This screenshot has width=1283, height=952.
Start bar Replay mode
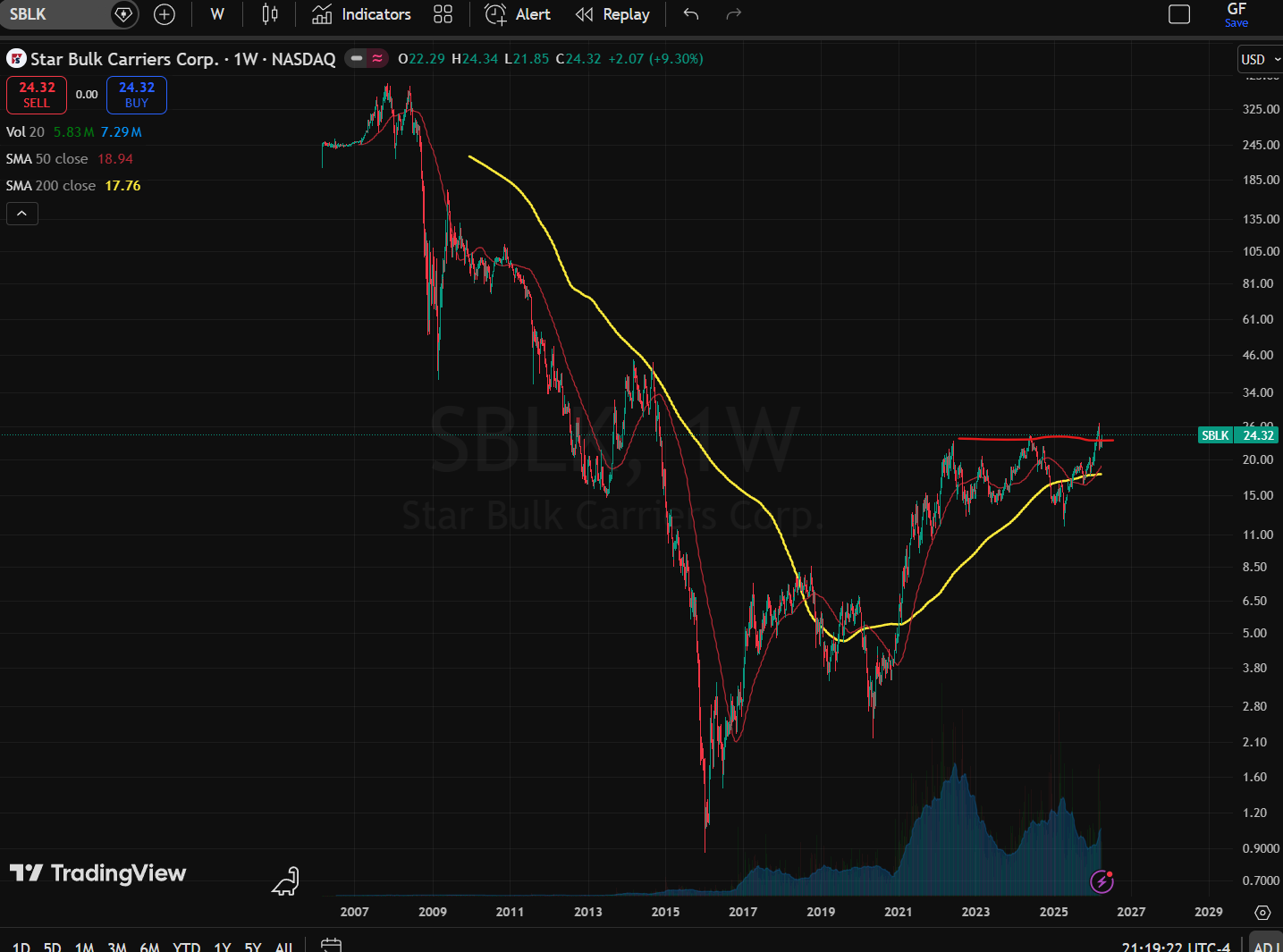pyautogui.click(x=612, y=14)
